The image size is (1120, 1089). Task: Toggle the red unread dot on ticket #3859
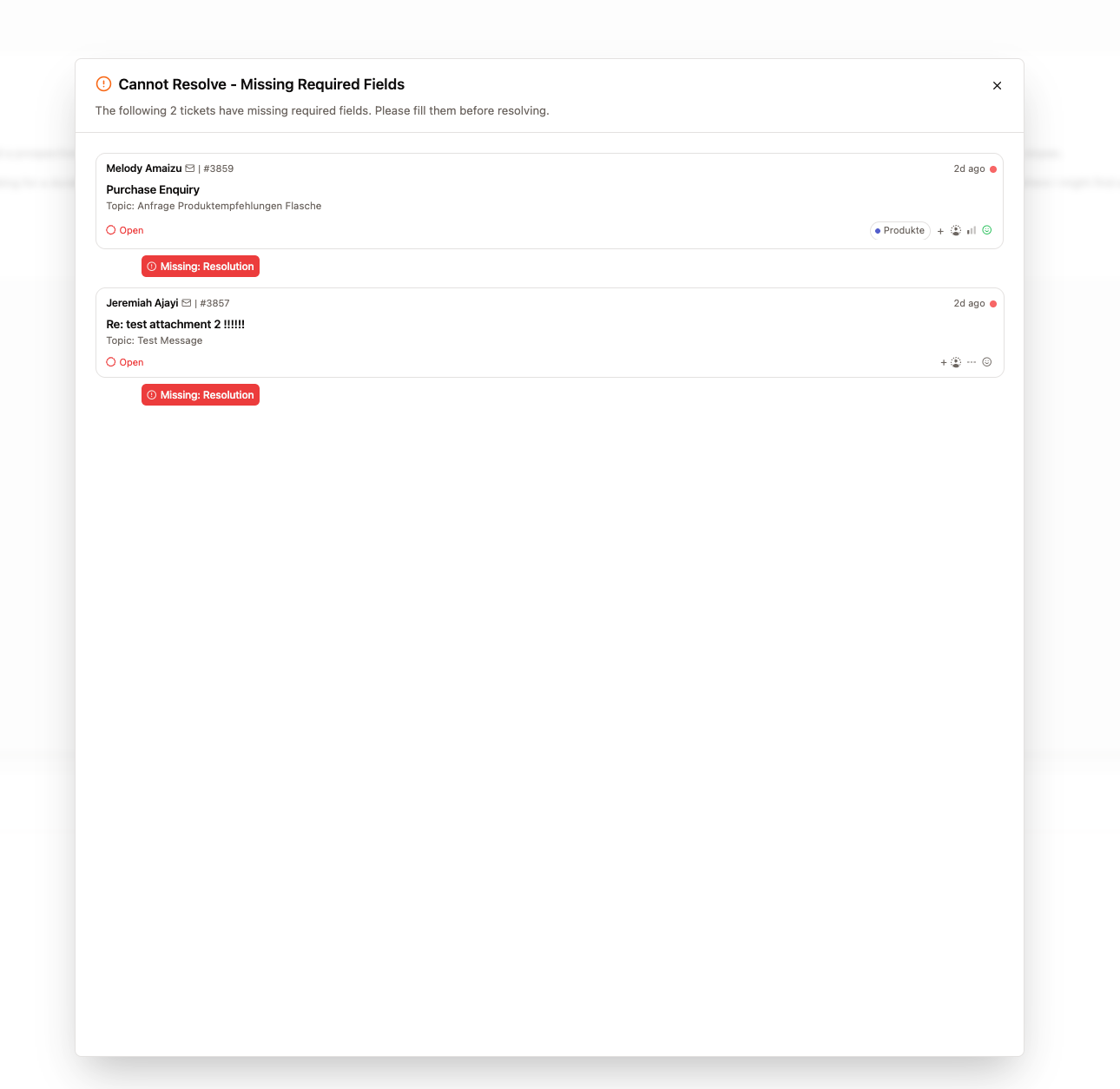click(995, 168)
